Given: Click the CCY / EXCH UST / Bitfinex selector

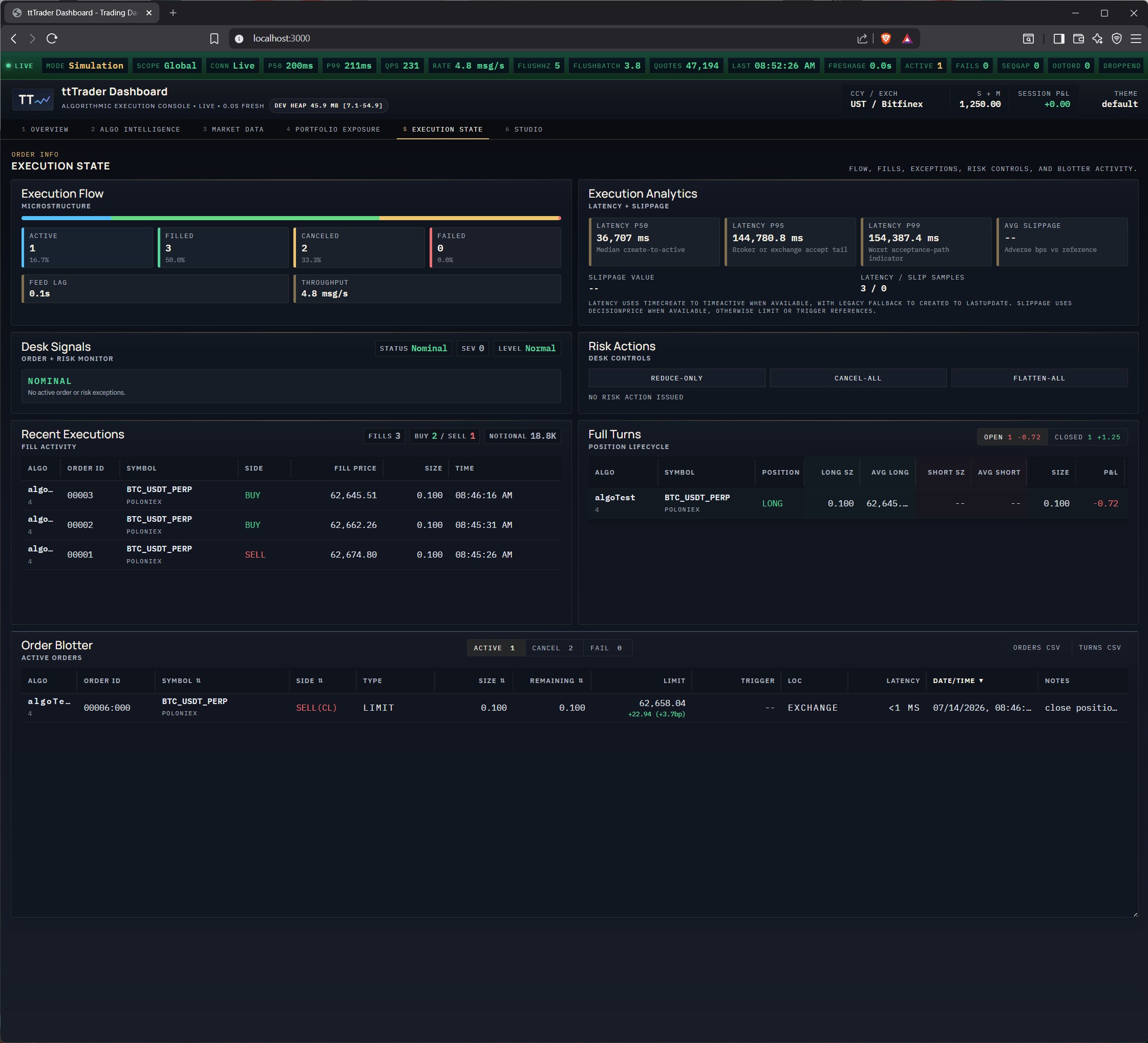Looking at the screenshot, I should [x=886, y=99].
